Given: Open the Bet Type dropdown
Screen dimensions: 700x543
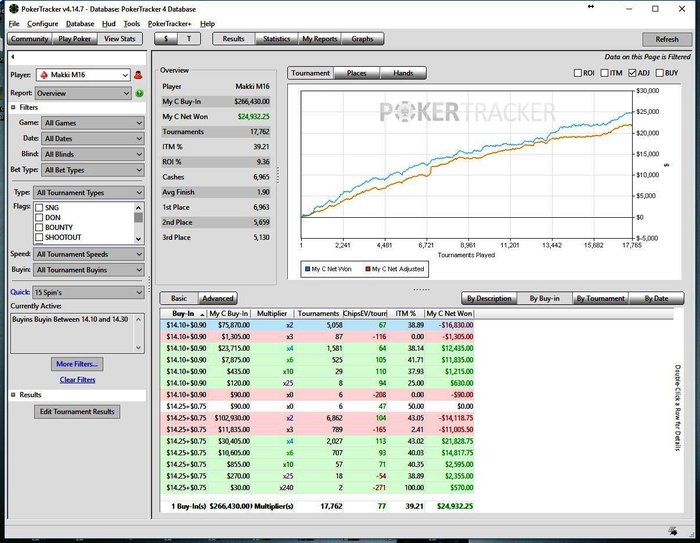Looking at the screenshot, I should click(x=93, y=170).
